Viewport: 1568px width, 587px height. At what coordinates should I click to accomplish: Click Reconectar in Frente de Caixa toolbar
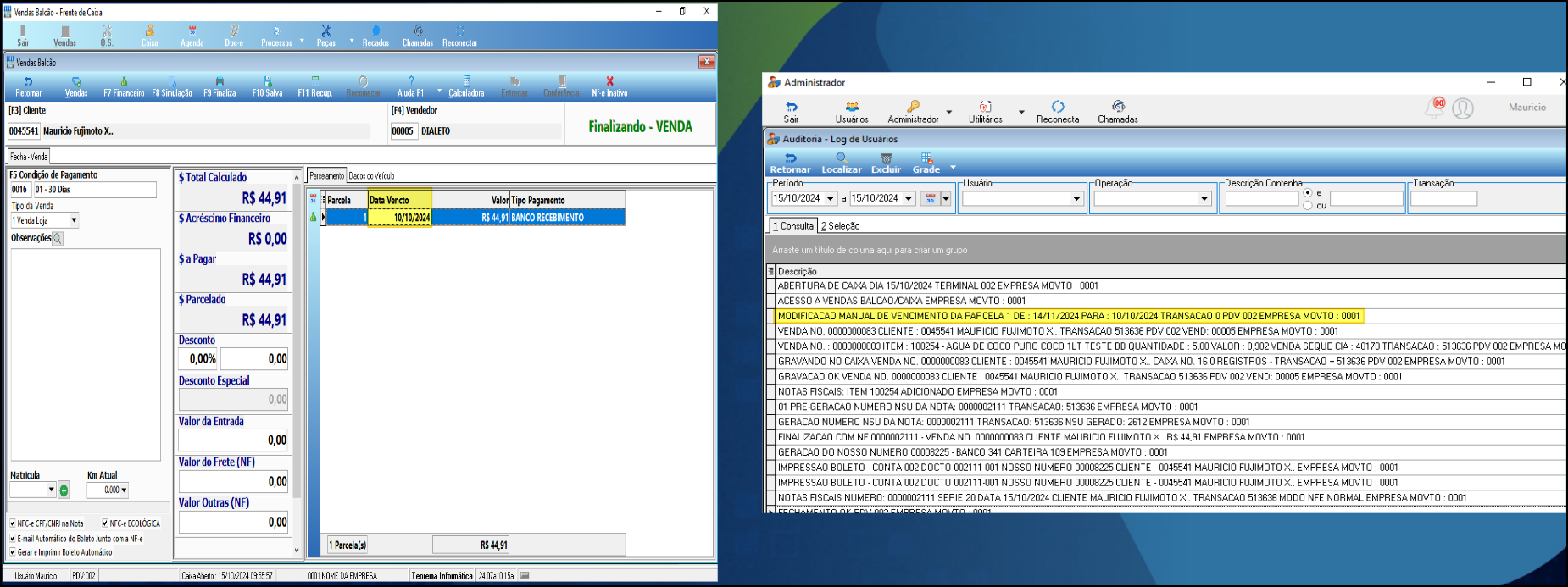[x=460, y=36]
